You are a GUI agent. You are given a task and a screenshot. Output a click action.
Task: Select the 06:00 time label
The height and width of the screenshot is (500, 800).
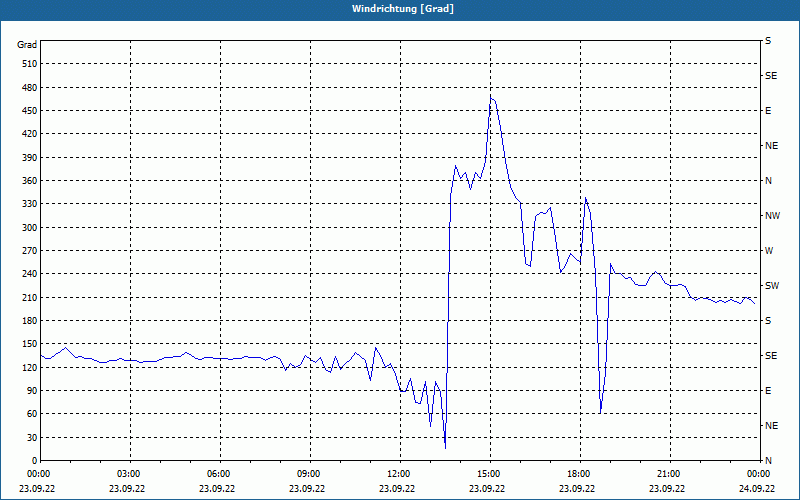pyautogui.click(x=219, y=474)
